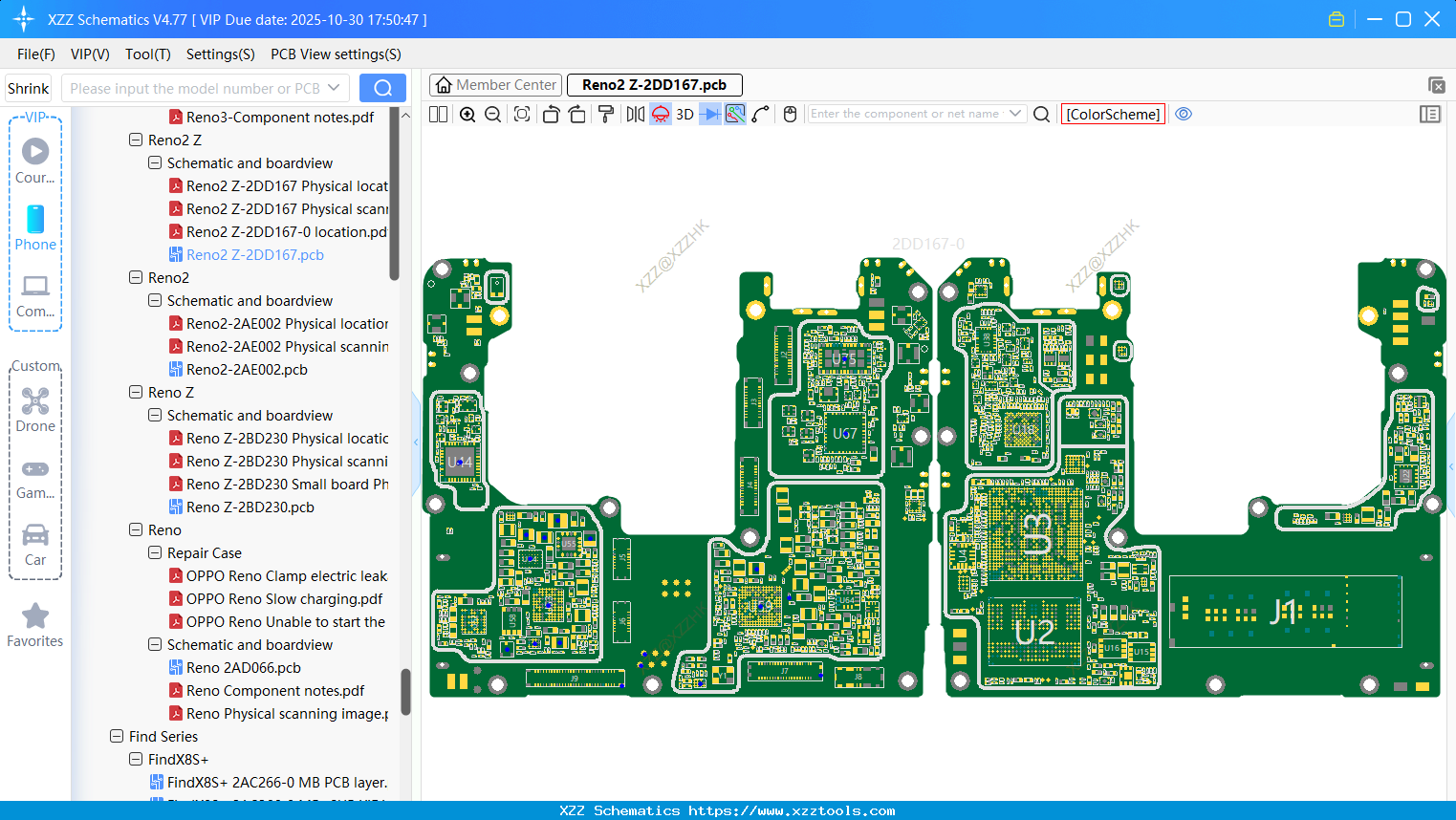The height and width of the screenshot is (820, 1456).
Task: Open the PCB View settings(S) menu
Action: [x=336, y=54]
